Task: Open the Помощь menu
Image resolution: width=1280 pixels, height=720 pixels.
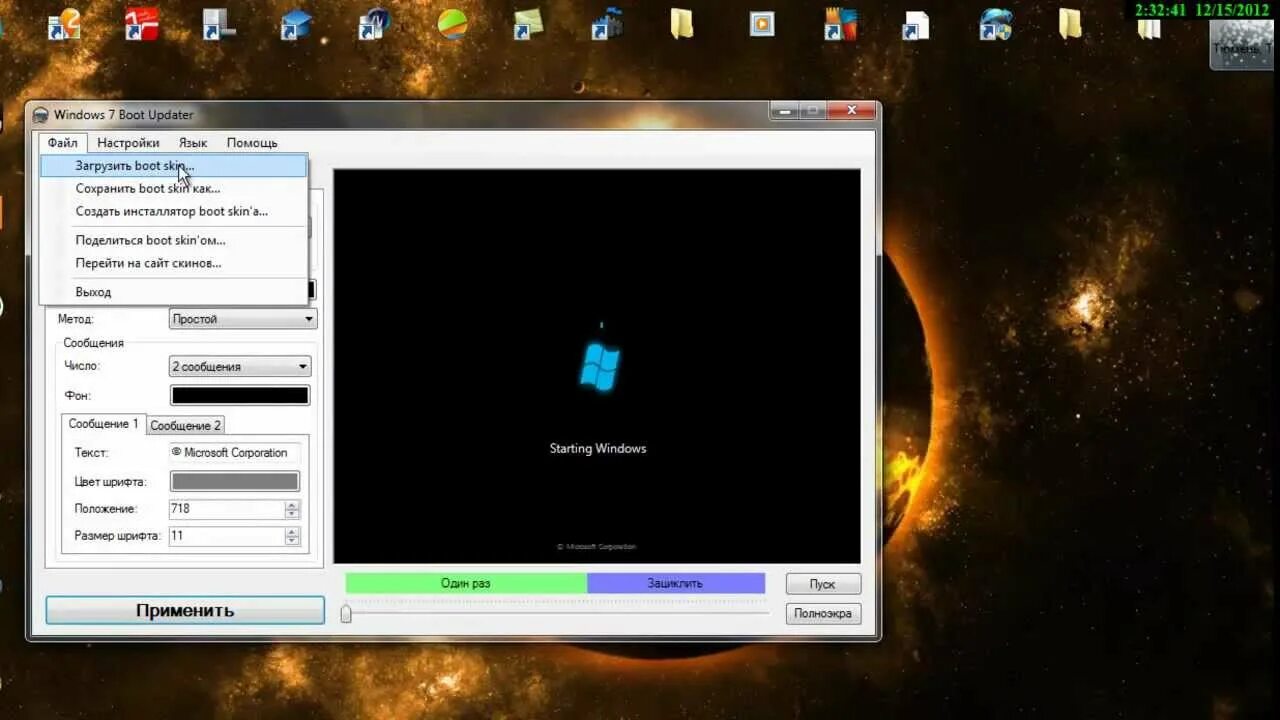Action: (252, 143)
